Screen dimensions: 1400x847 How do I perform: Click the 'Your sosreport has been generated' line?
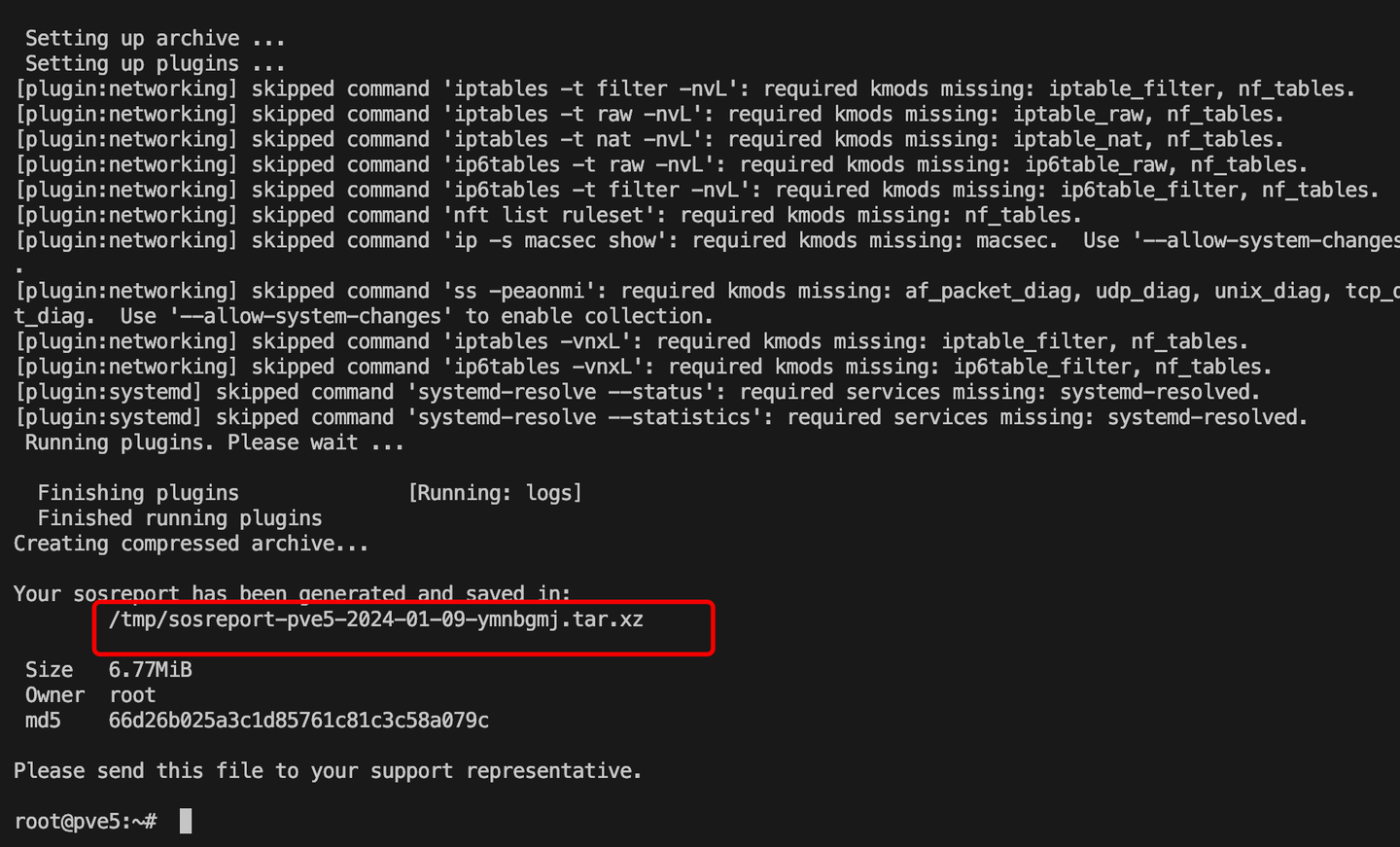coord(292,593)
